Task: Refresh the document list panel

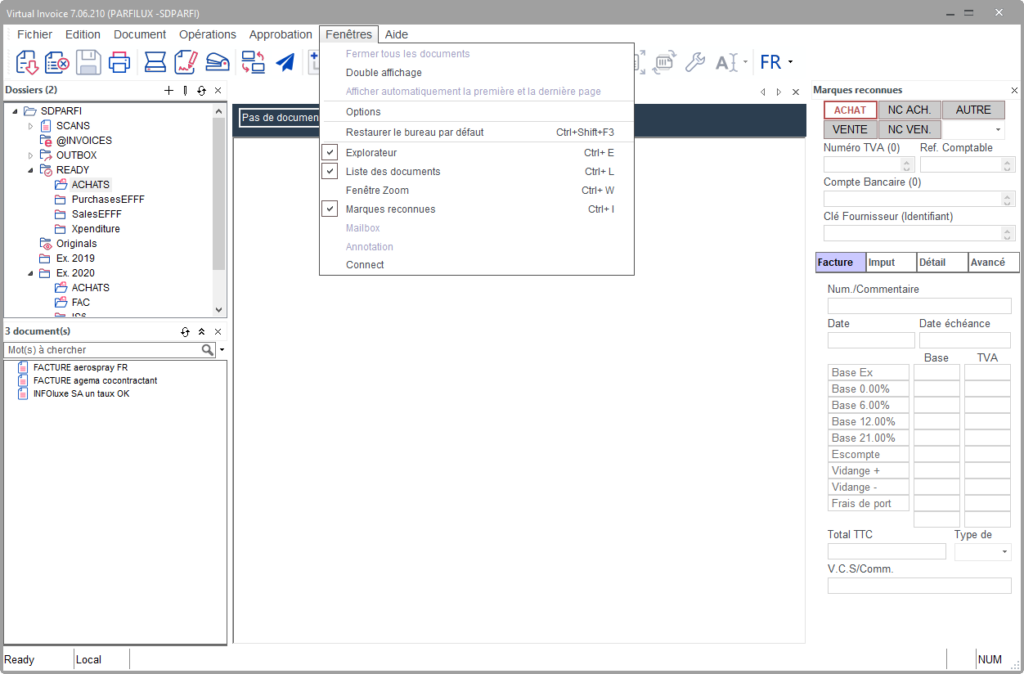Action: 185,332
